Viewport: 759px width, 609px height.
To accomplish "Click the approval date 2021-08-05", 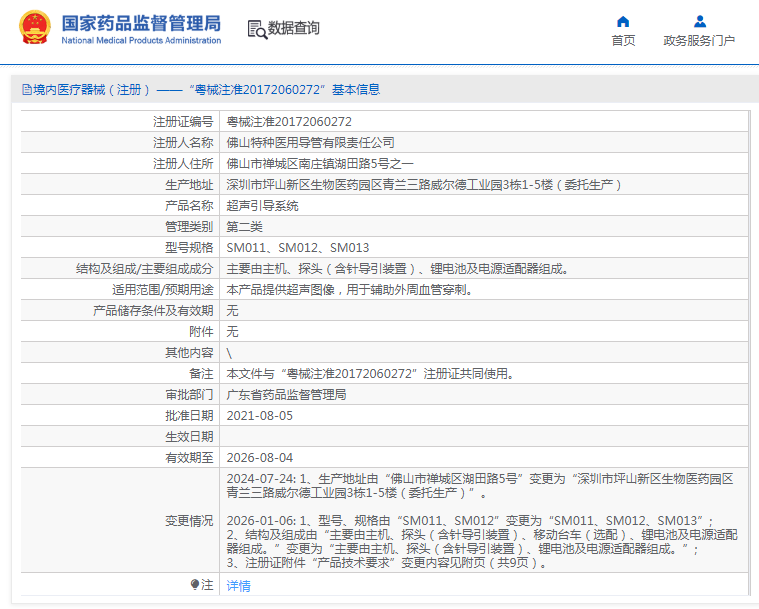I will click(260, 415).
